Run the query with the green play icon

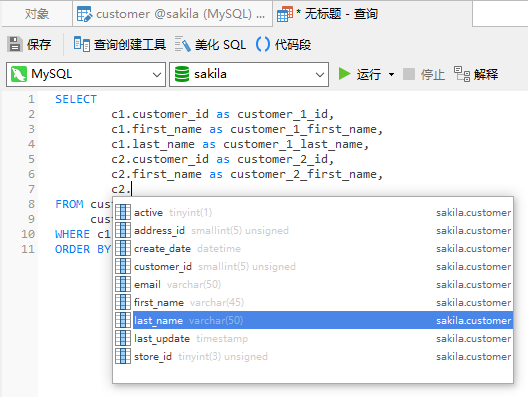[x=344, y=74]
